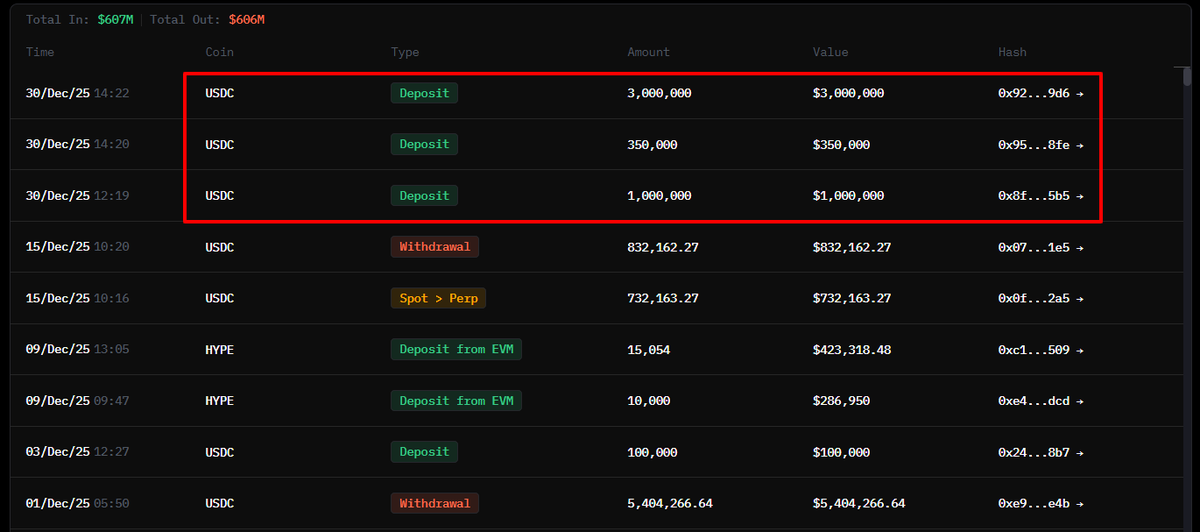The width and height of the screenshot is (1200, 532).
Task: Open transaction hash 0xc1...509 link
Action: pos(1040,350)
